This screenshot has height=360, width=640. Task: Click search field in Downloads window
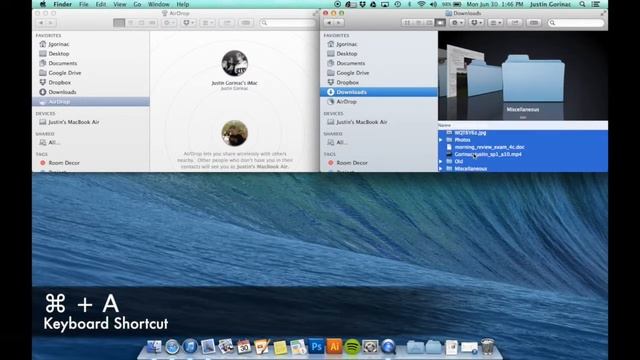(x=576, y=23)
